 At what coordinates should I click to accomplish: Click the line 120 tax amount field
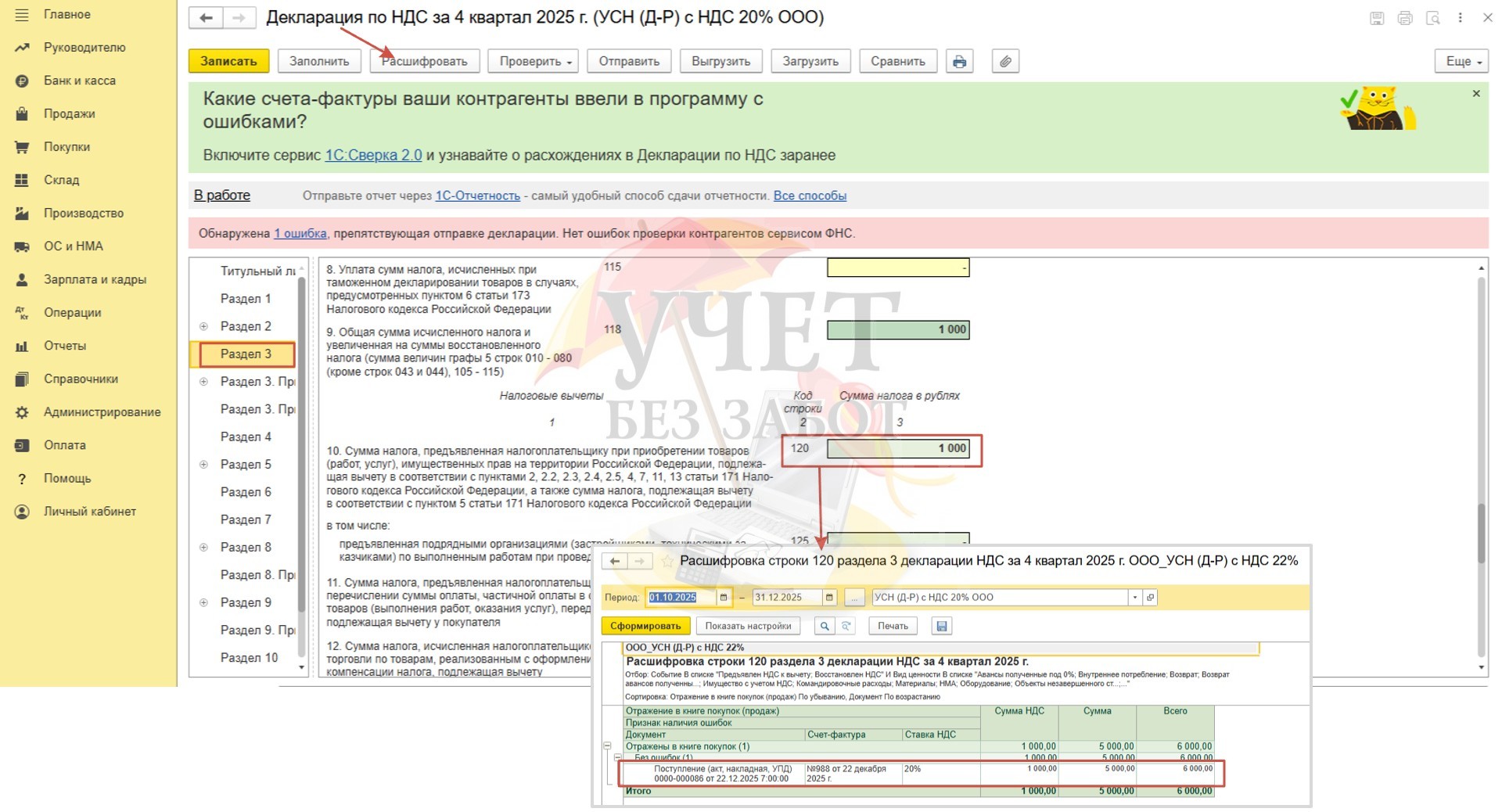pyautogui.click(x=897, y=448)
